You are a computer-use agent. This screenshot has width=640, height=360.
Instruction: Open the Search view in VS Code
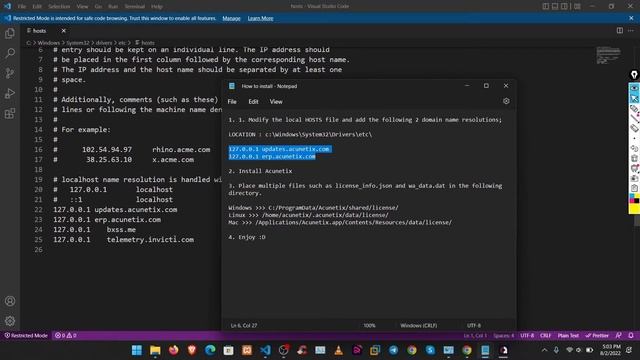coord(10,53)
